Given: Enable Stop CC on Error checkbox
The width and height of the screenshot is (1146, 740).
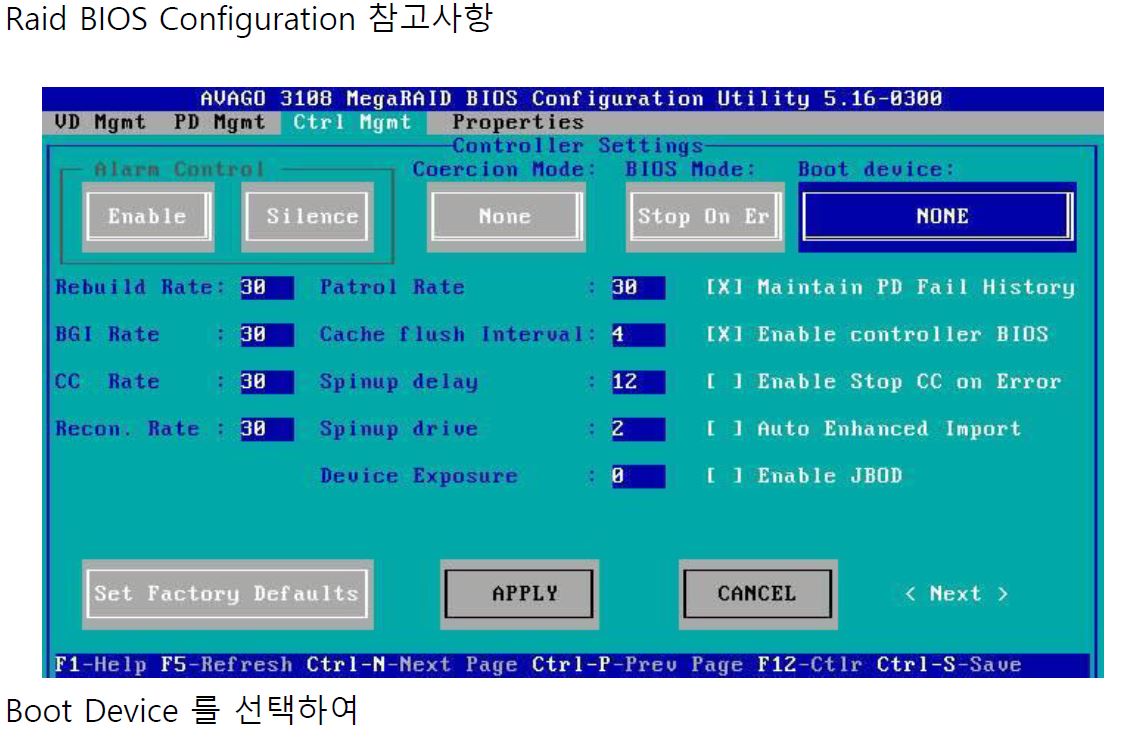Looking at the screenshot, I should [726, 382].
